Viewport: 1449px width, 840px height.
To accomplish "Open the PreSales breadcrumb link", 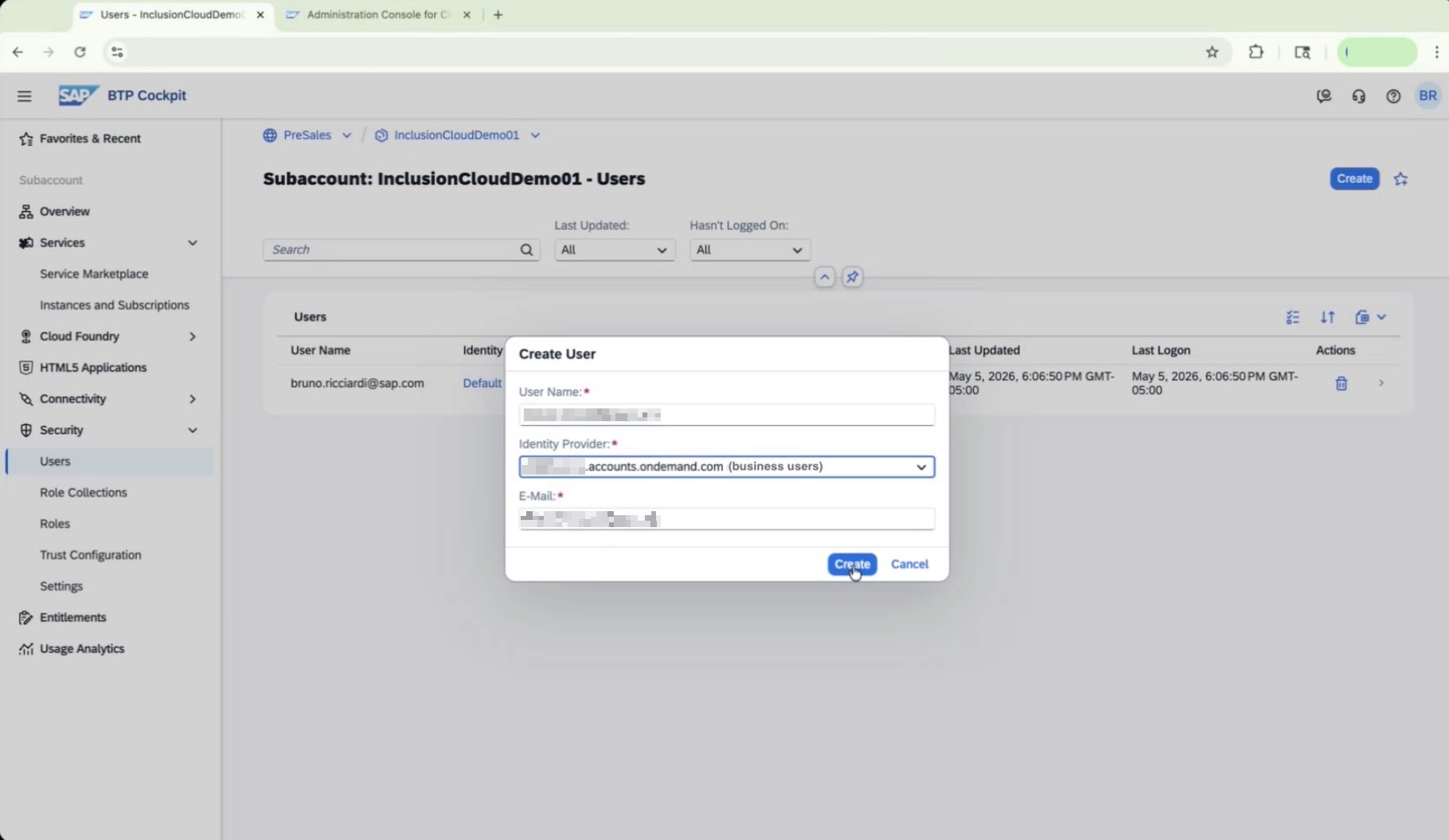I will (x=307, y=136).
